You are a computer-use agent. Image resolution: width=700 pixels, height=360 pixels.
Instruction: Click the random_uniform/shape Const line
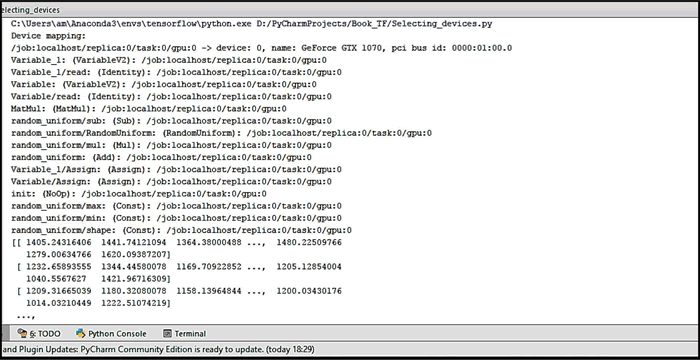click(181, 230)
